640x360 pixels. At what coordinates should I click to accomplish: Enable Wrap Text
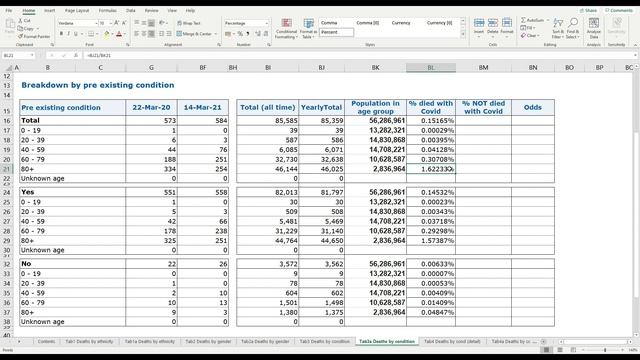(x=189, y=23)
